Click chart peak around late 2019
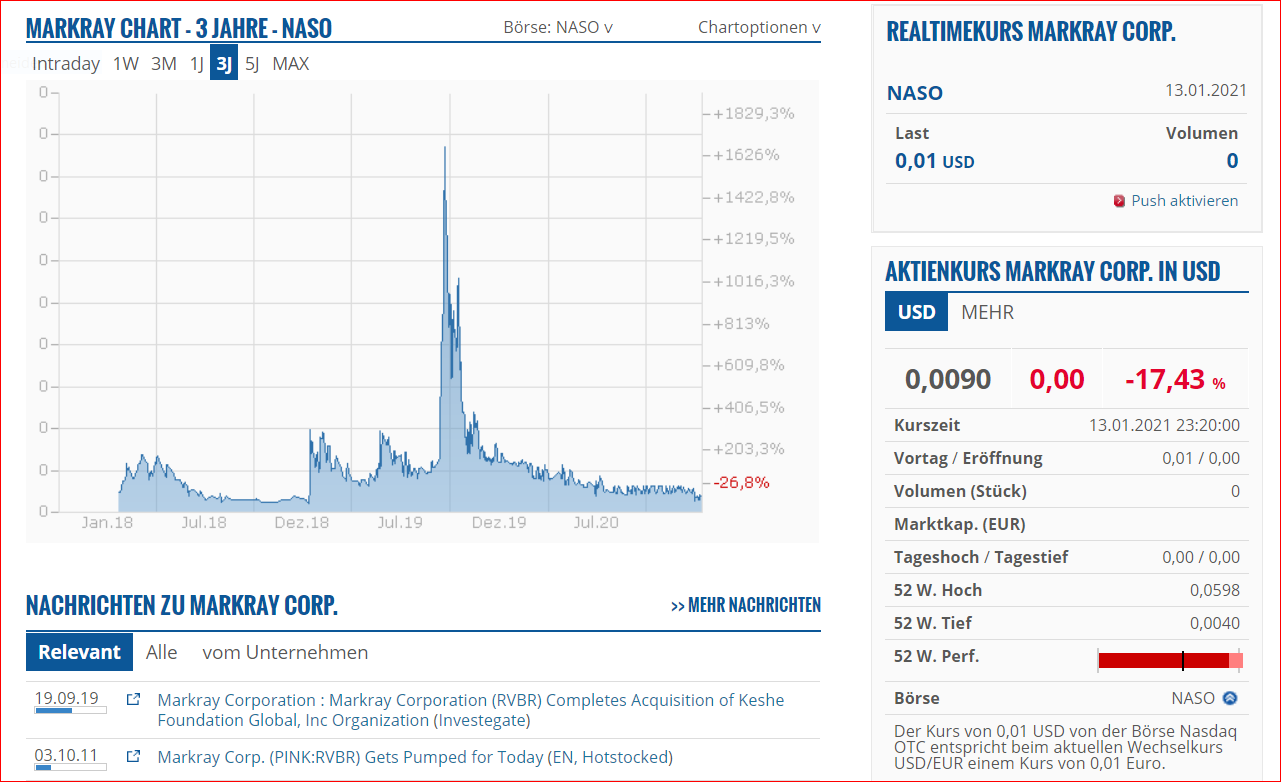 445,150
